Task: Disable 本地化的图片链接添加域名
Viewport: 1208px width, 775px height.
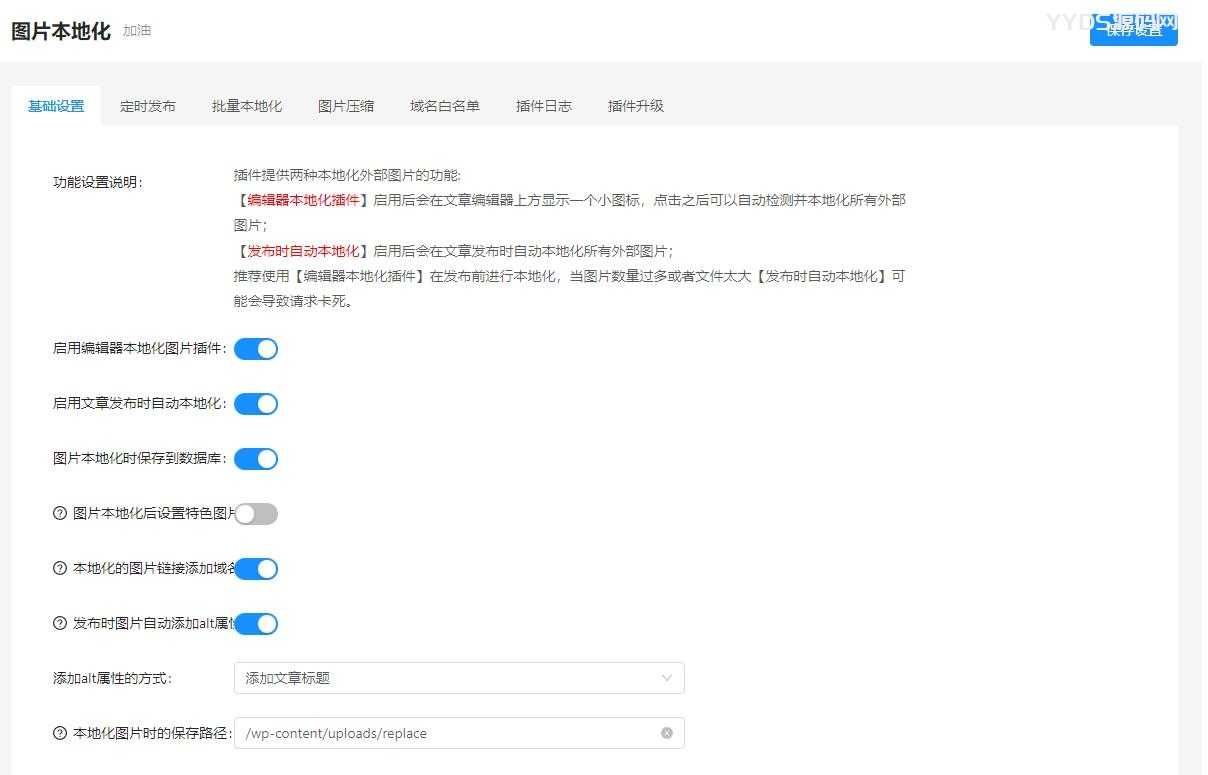Action: pos(256,568)
